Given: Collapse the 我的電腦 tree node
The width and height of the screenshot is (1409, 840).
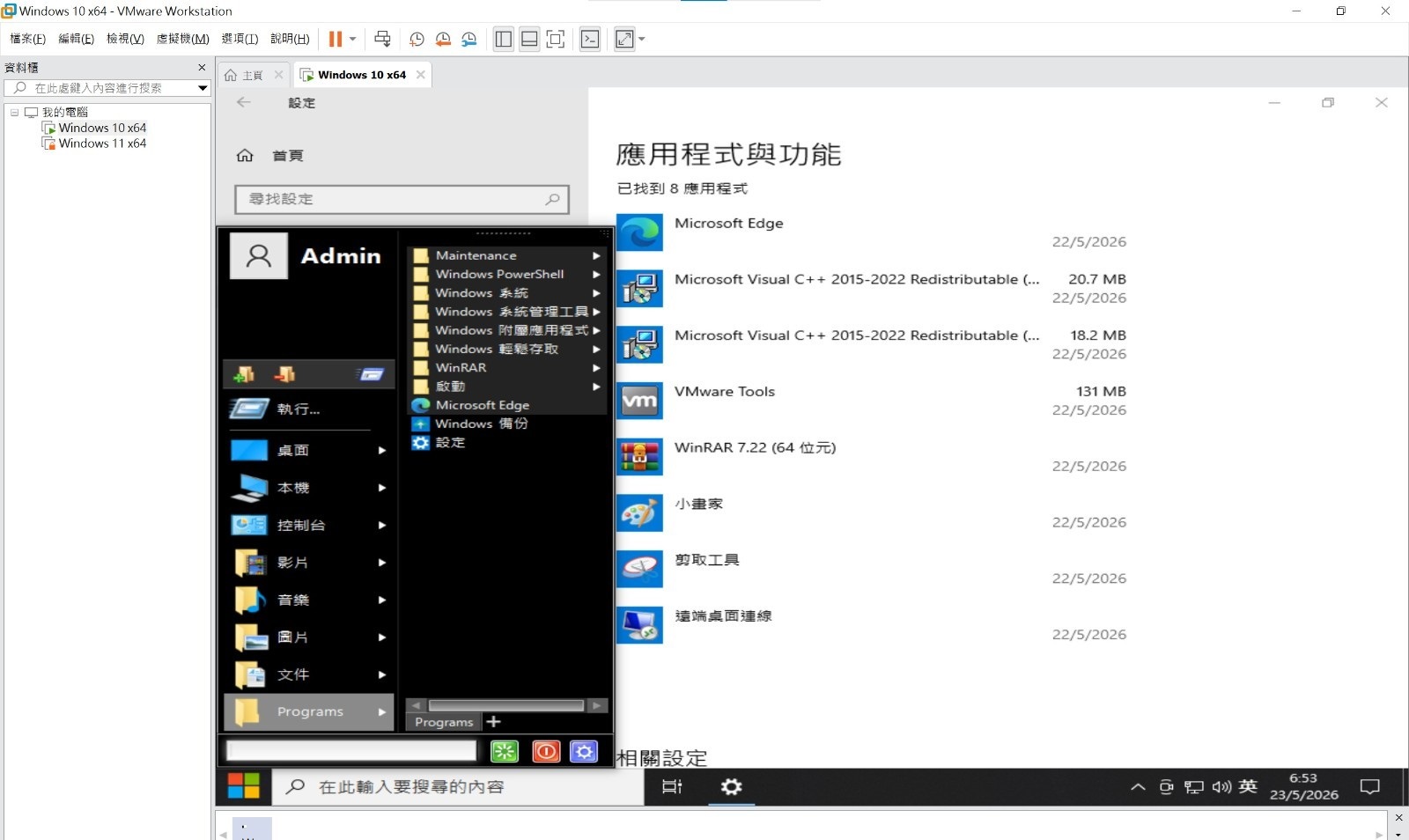Looking at the screenshot, I should [x=14, y=112].
